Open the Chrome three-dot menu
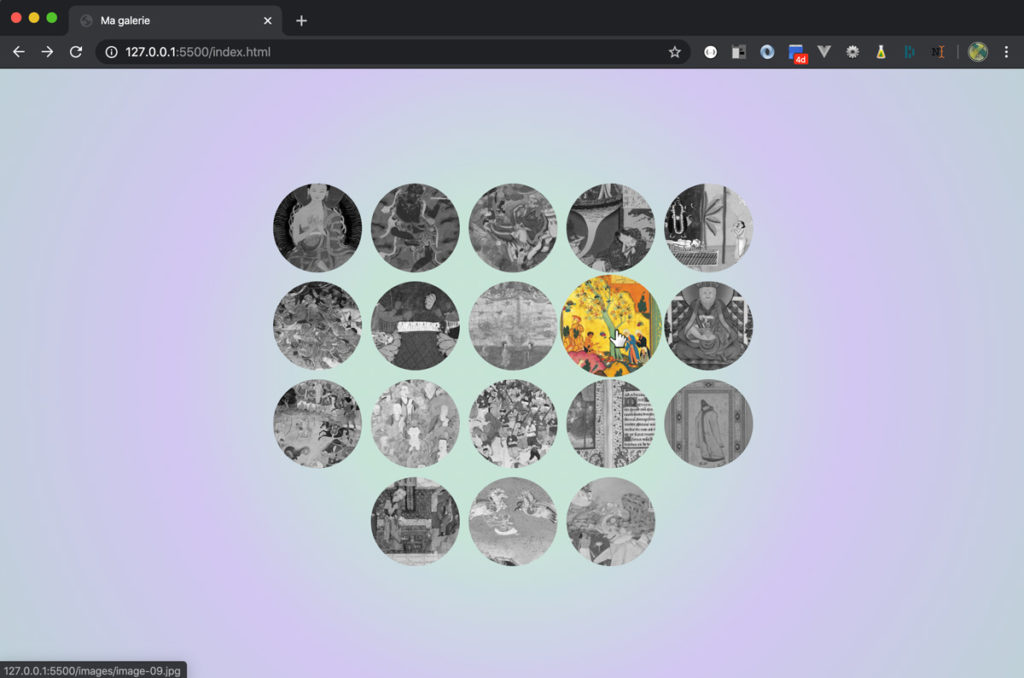 (1006, 52)
